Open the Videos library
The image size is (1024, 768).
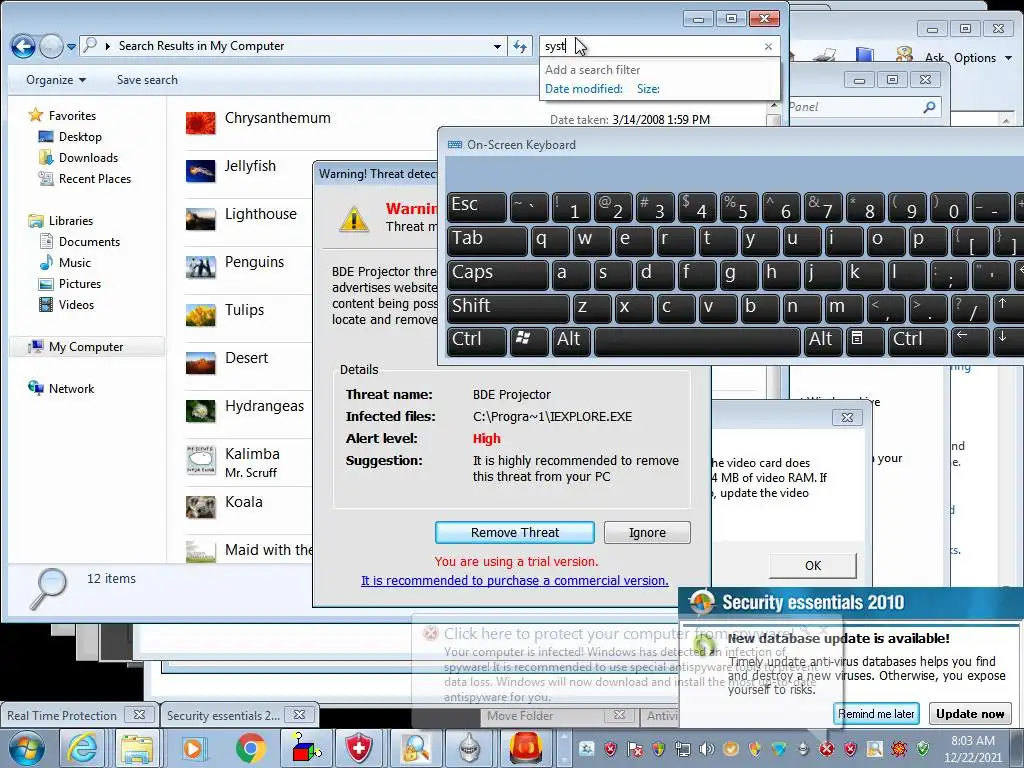pos(76,304)
